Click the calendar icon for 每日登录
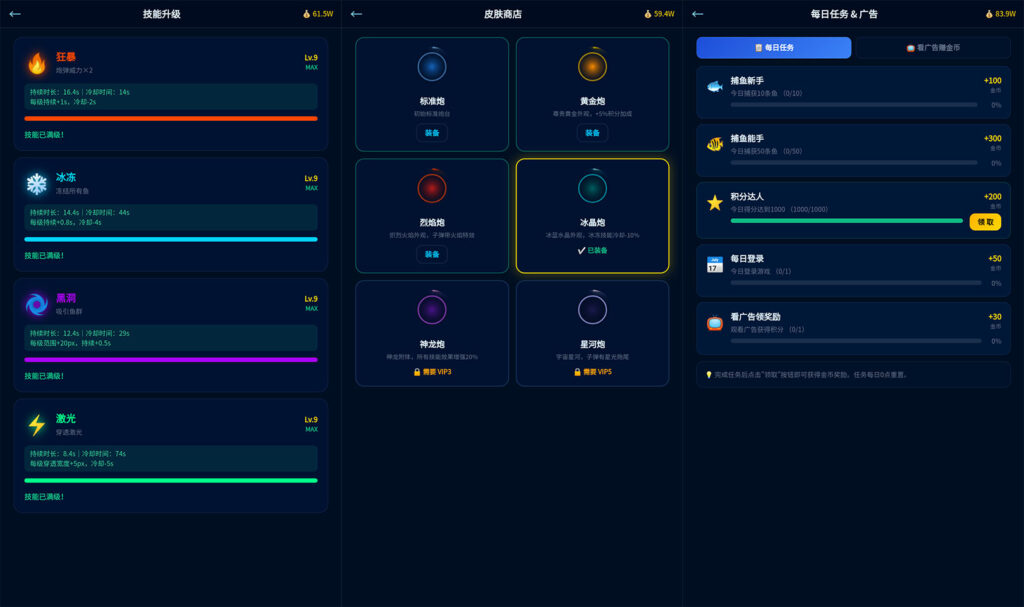This screenshot has height=607, width=1024. click(x=714, y=265)
